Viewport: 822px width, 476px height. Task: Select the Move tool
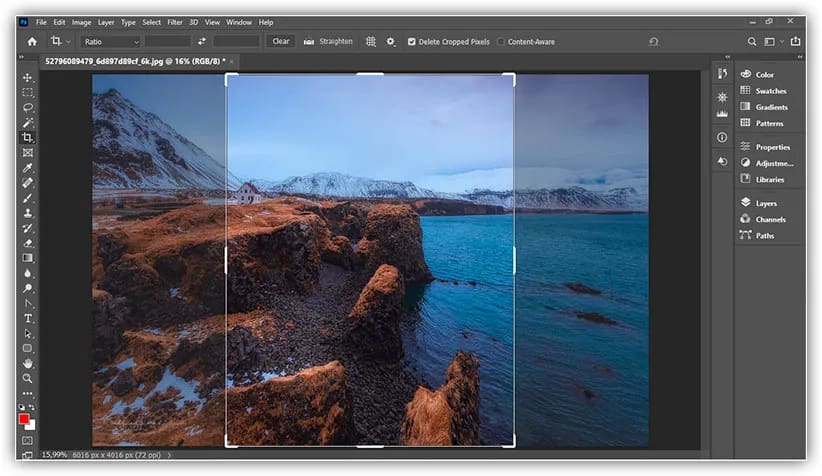[28, 78]
